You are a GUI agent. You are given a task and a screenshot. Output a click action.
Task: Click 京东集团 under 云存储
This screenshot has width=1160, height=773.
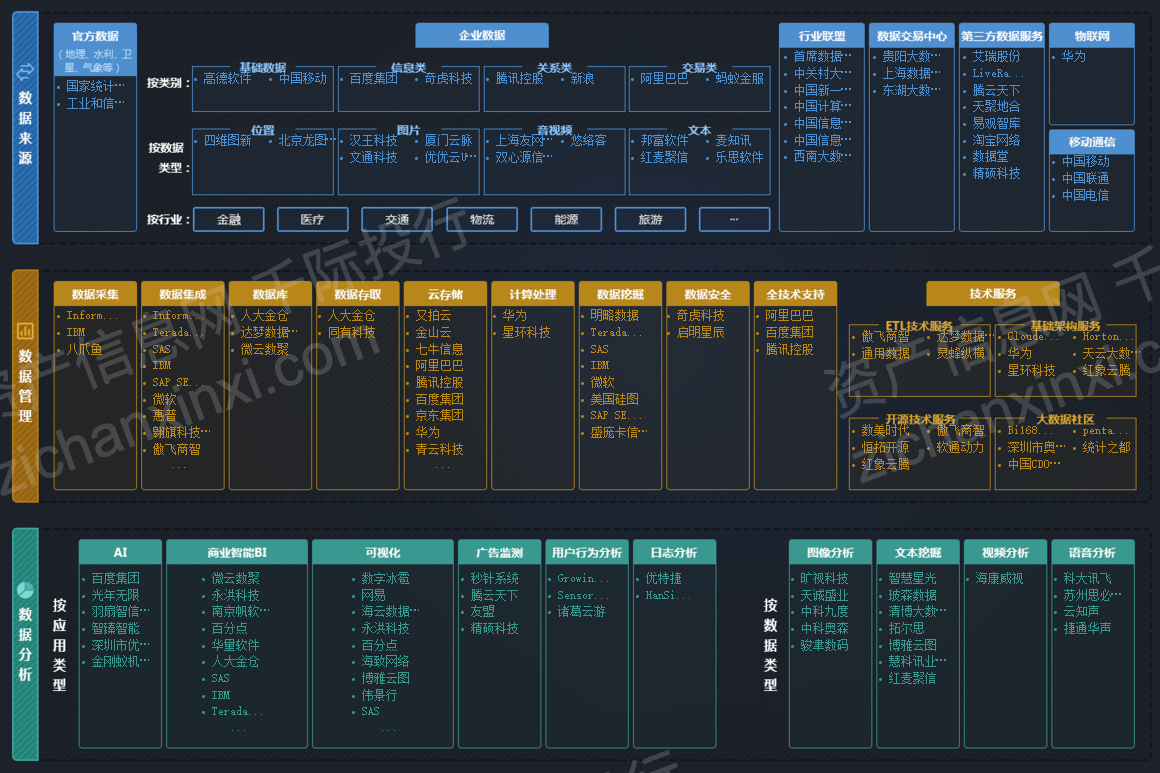(439, 416)
